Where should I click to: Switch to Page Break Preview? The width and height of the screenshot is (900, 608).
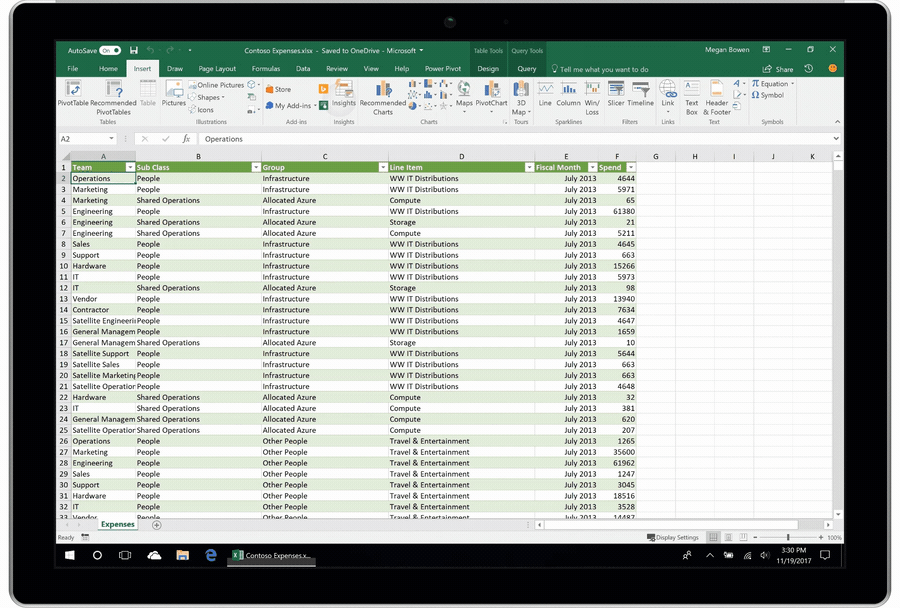click(x=743, y=536)
